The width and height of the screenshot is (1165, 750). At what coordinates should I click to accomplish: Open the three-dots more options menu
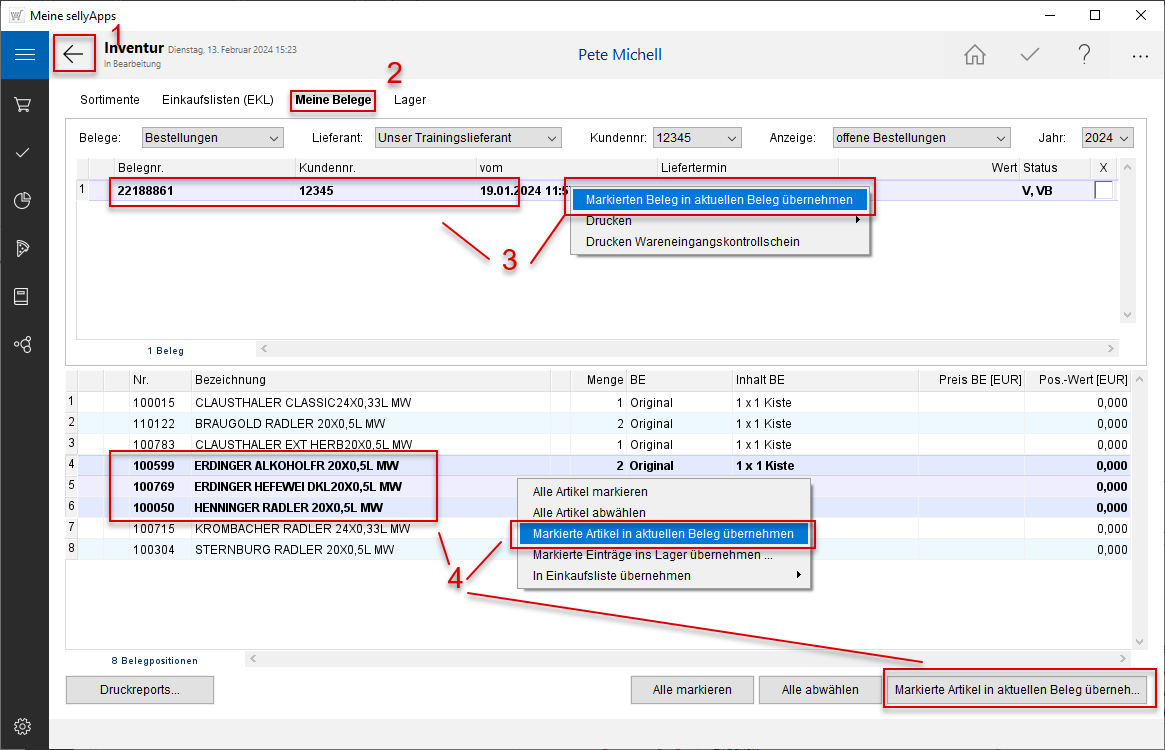pyautogui.click(x=1140, y=57)
